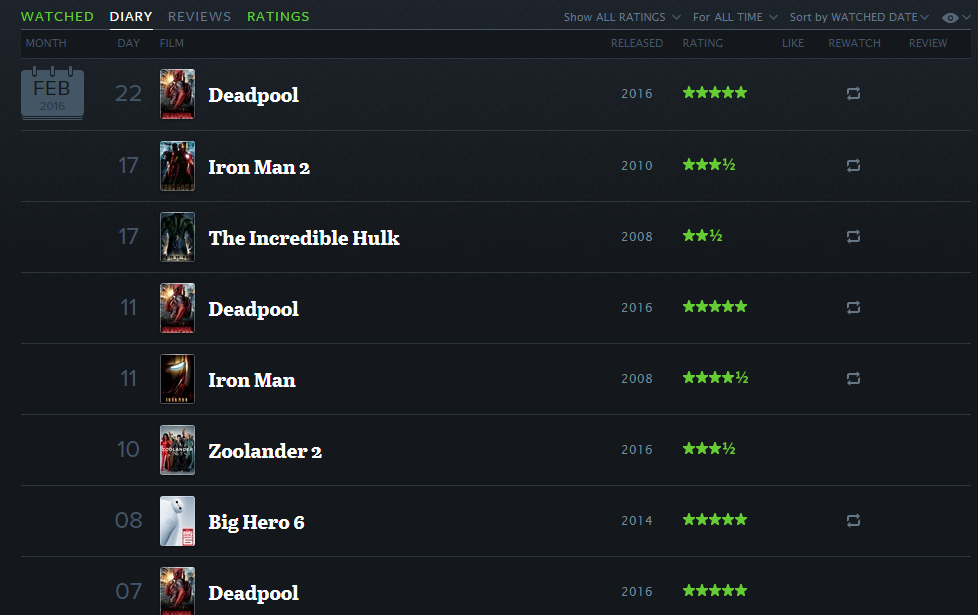This screenshot has width=978, height=615.
Task: Click day 22 entry link
Action: click(128, 94)
